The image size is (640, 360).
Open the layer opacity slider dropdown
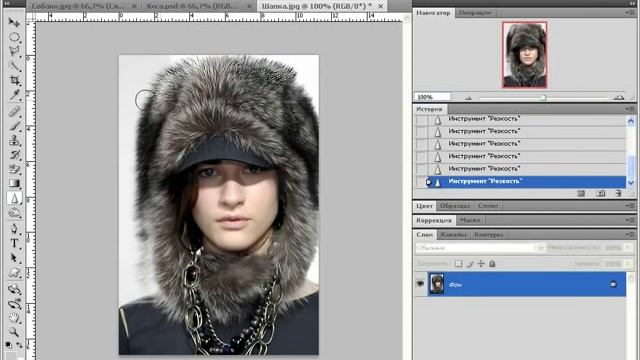point(628,248)
